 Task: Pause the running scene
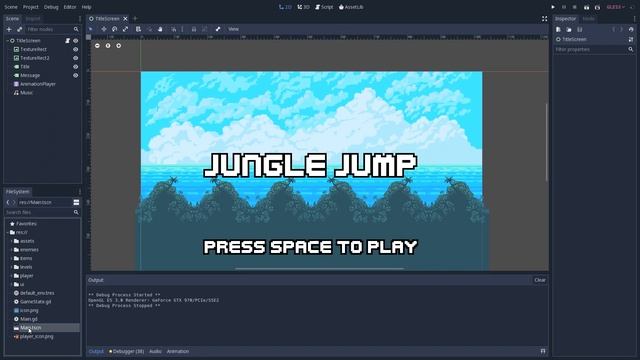564,7
